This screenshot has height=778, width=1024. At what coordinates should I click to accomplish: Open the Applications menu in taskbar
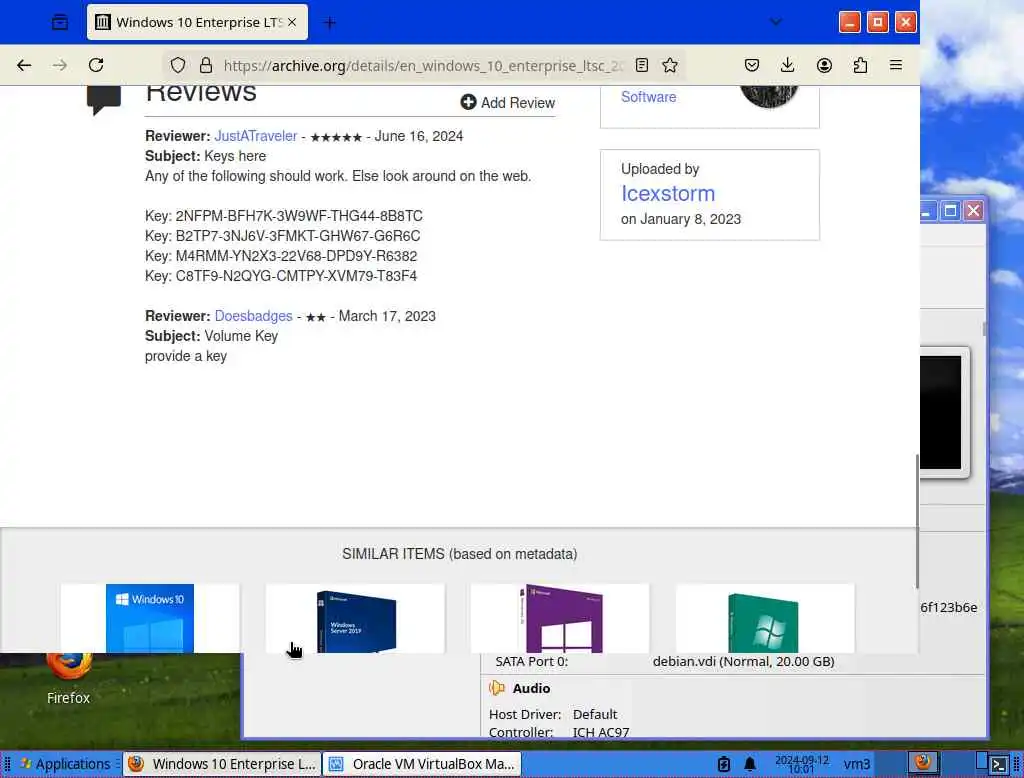tap(65, 764)
